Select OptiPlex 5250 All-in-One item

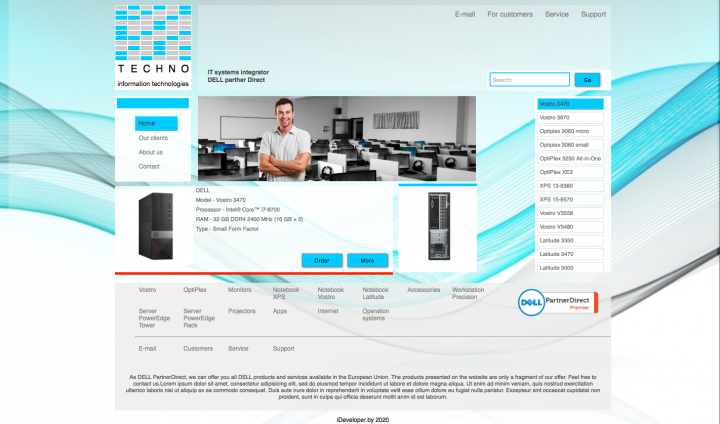(x=570, y=158)
